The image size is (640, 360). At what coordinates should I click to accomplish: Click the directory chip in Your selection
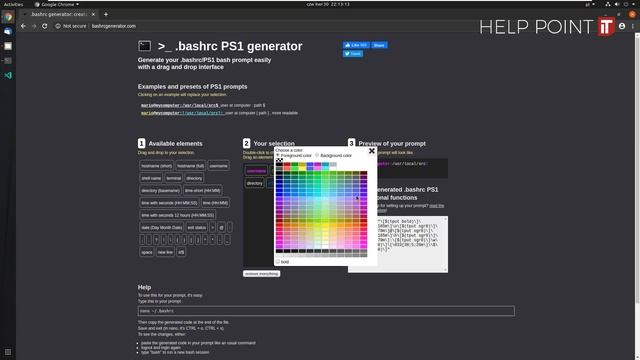click(255, 183)
